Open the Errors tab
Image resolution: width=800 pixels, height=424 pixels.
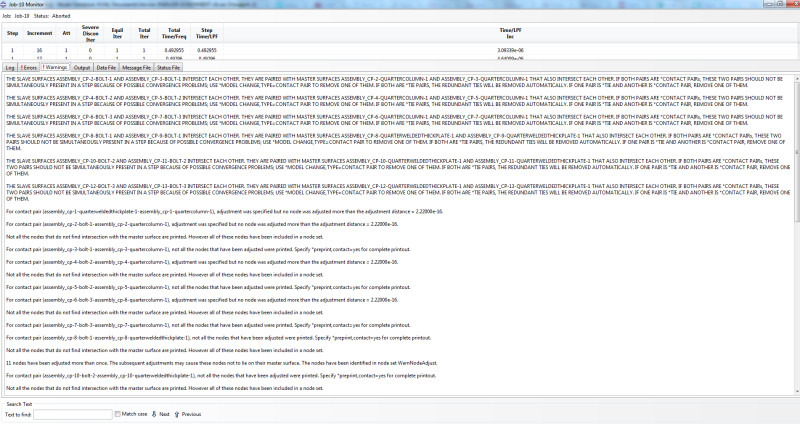coord(29,67)
